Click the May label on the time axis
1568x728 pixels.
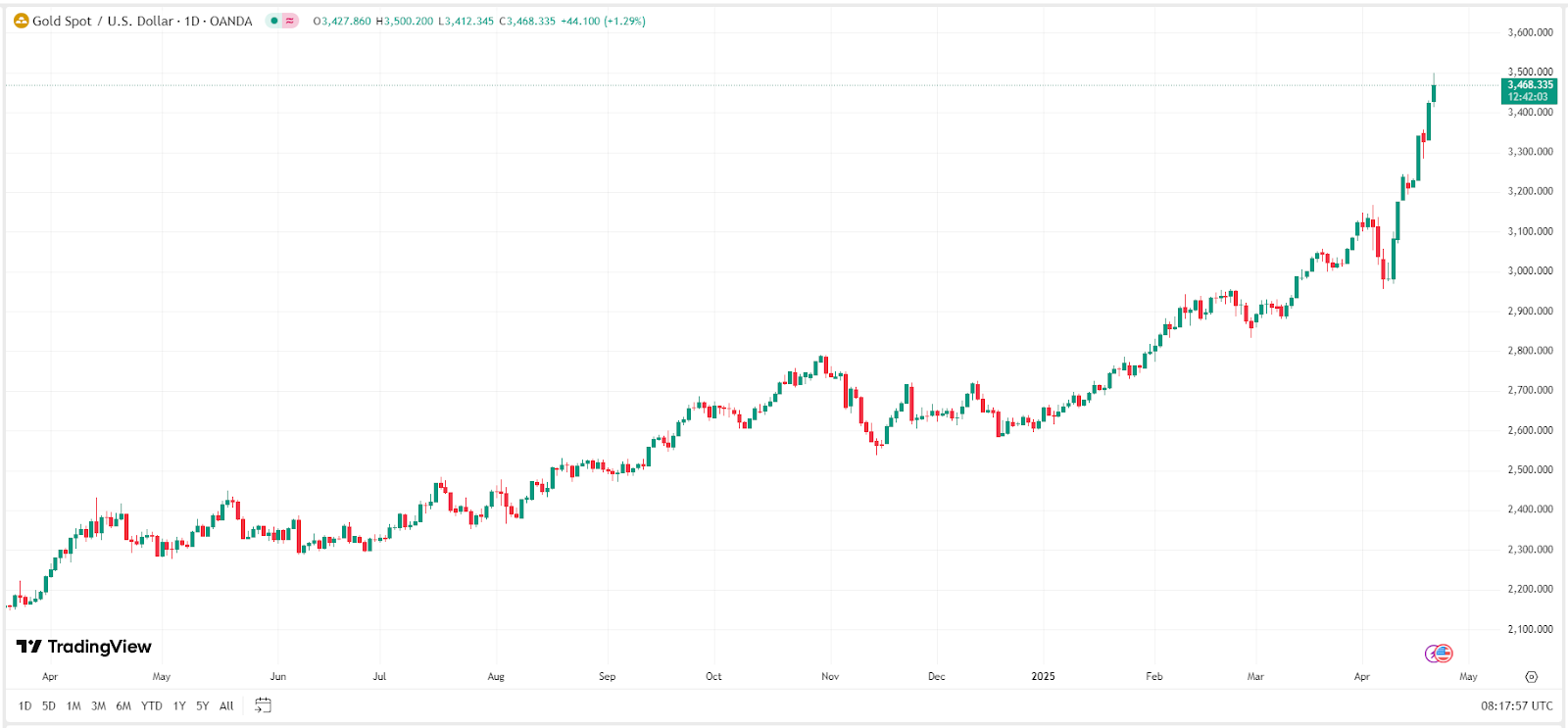1468,676
